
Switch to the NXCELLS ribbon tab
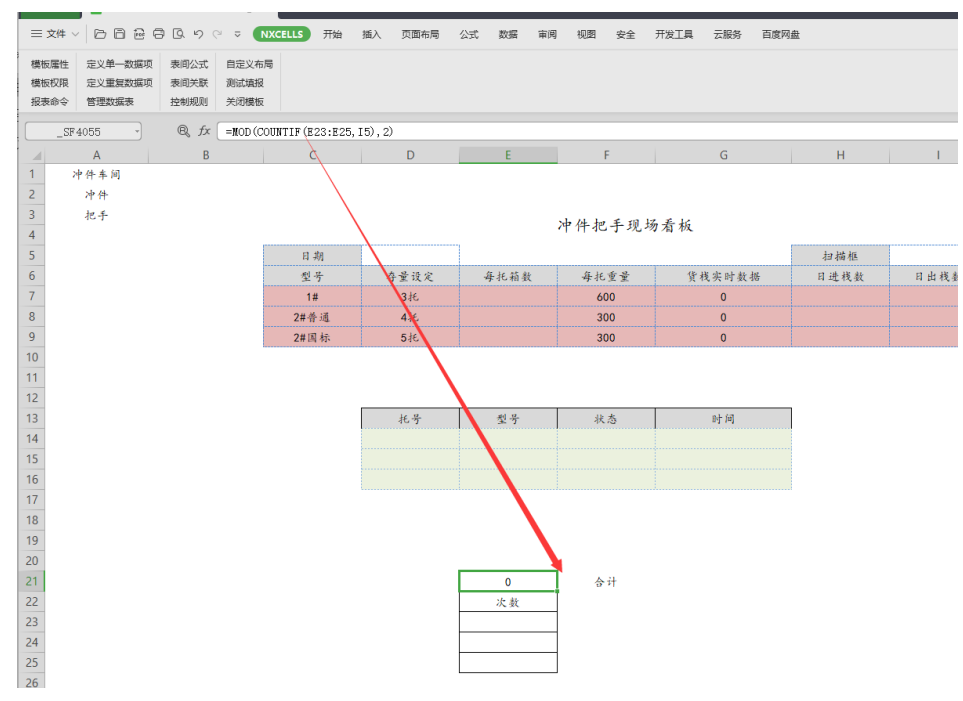(281, 34)
